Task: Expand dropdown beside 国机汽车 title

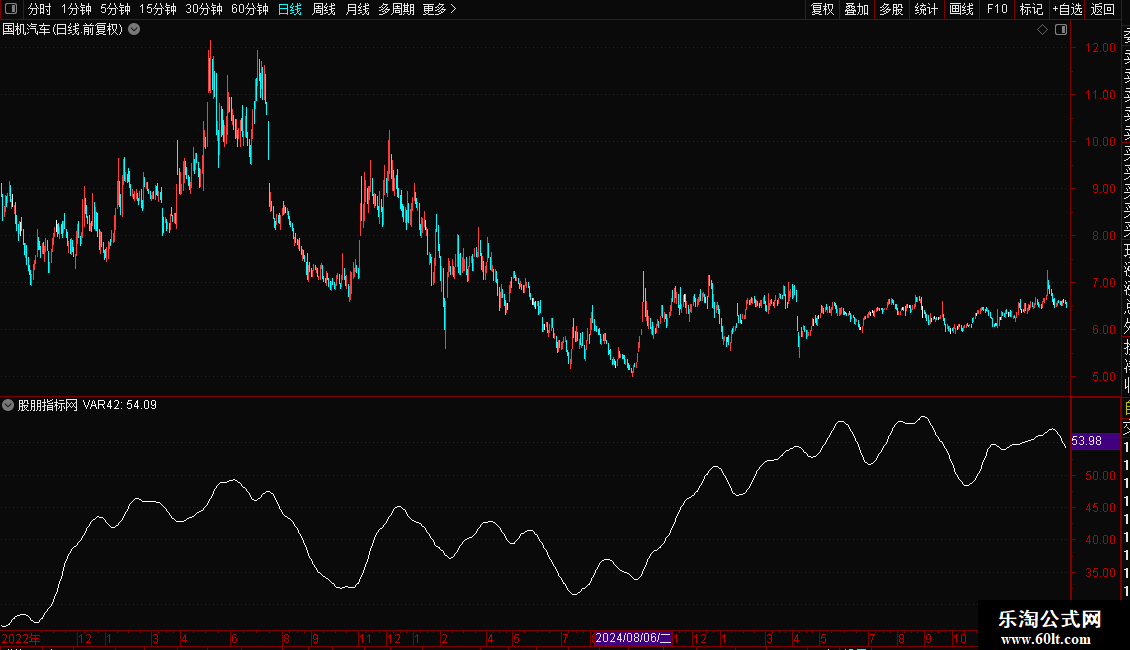Action: 134,30
